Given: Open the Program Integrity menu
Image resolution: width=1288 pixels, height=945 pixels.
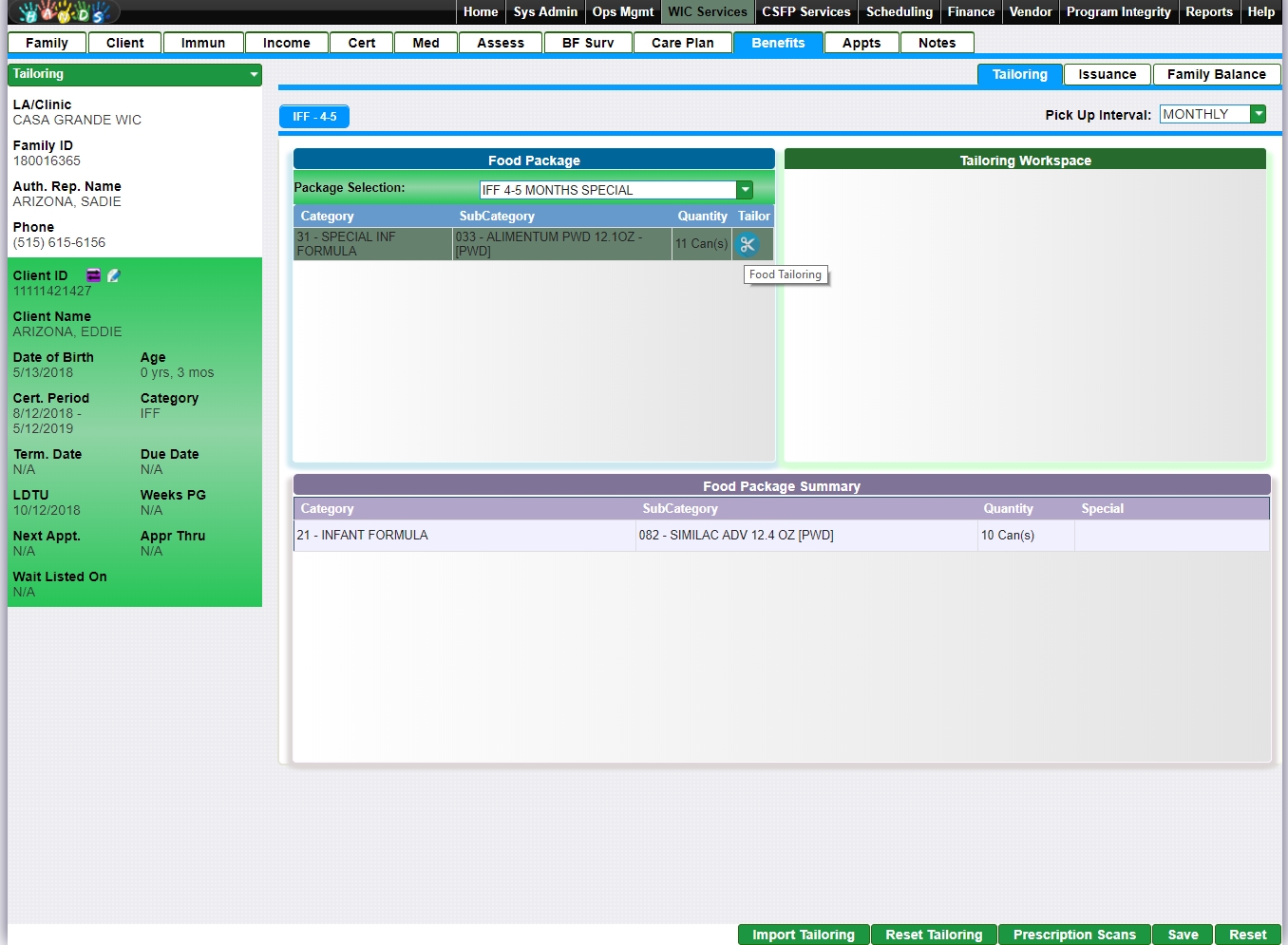Looking at the screenshot, I should point(1118,12).
